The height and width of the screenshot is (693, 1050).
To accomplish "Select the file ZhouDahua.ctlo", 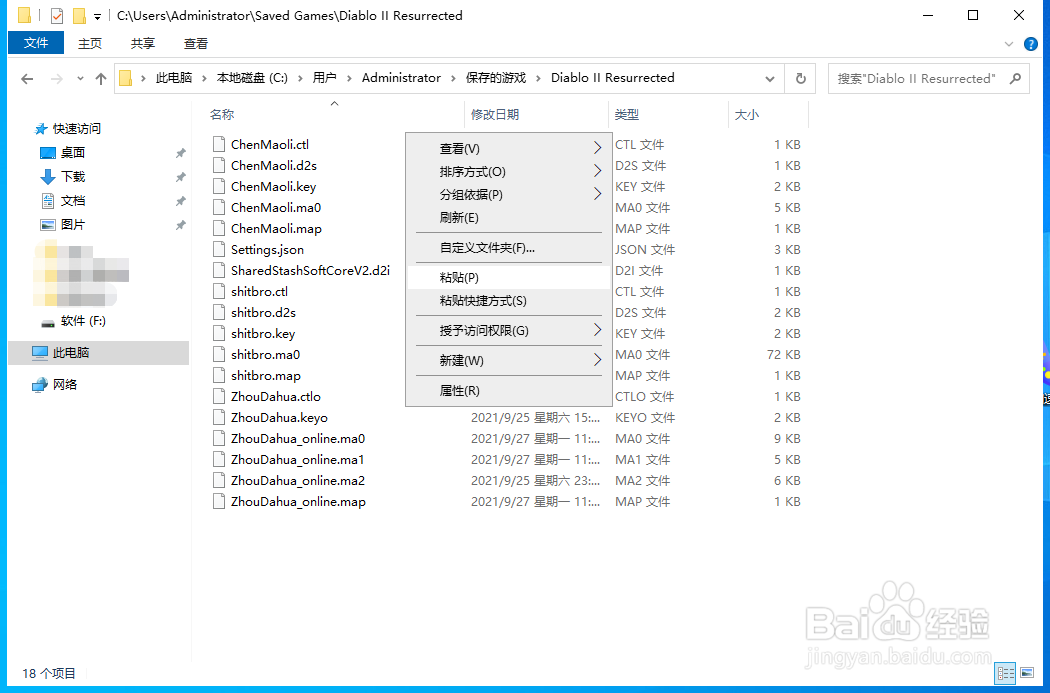I will (x=276, y=396).
